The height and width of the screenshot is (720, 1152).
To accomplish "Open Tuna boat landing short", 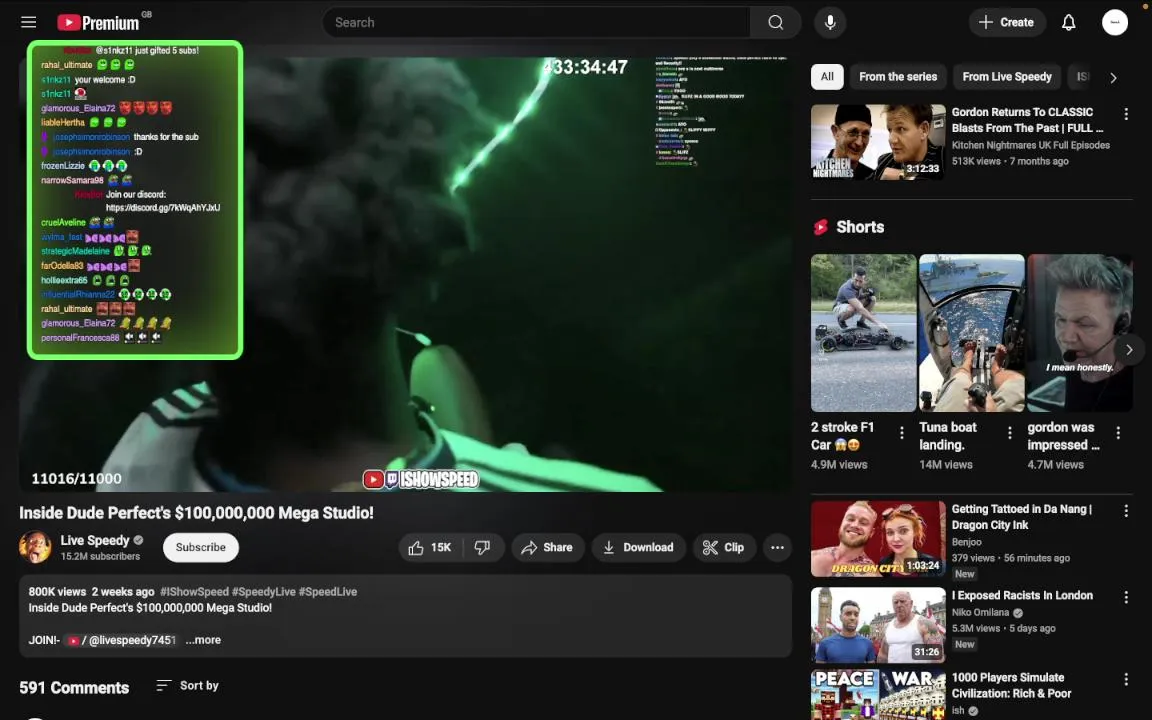I will pos(971,333).
